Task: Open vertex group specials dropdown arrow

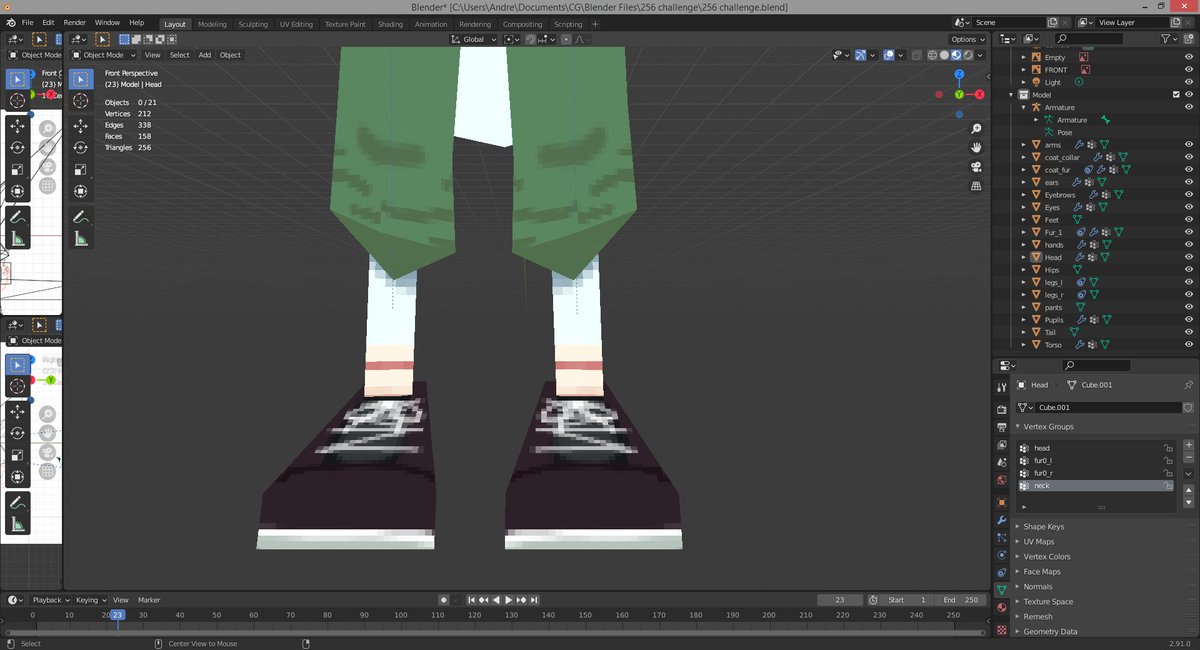Action: point(1188,473)
